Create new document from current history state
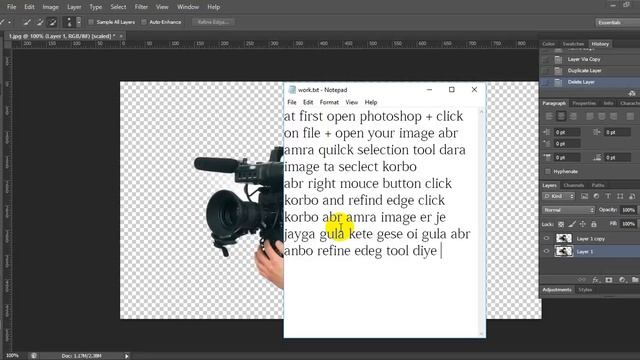640x360 pixels. pos(631,93)
